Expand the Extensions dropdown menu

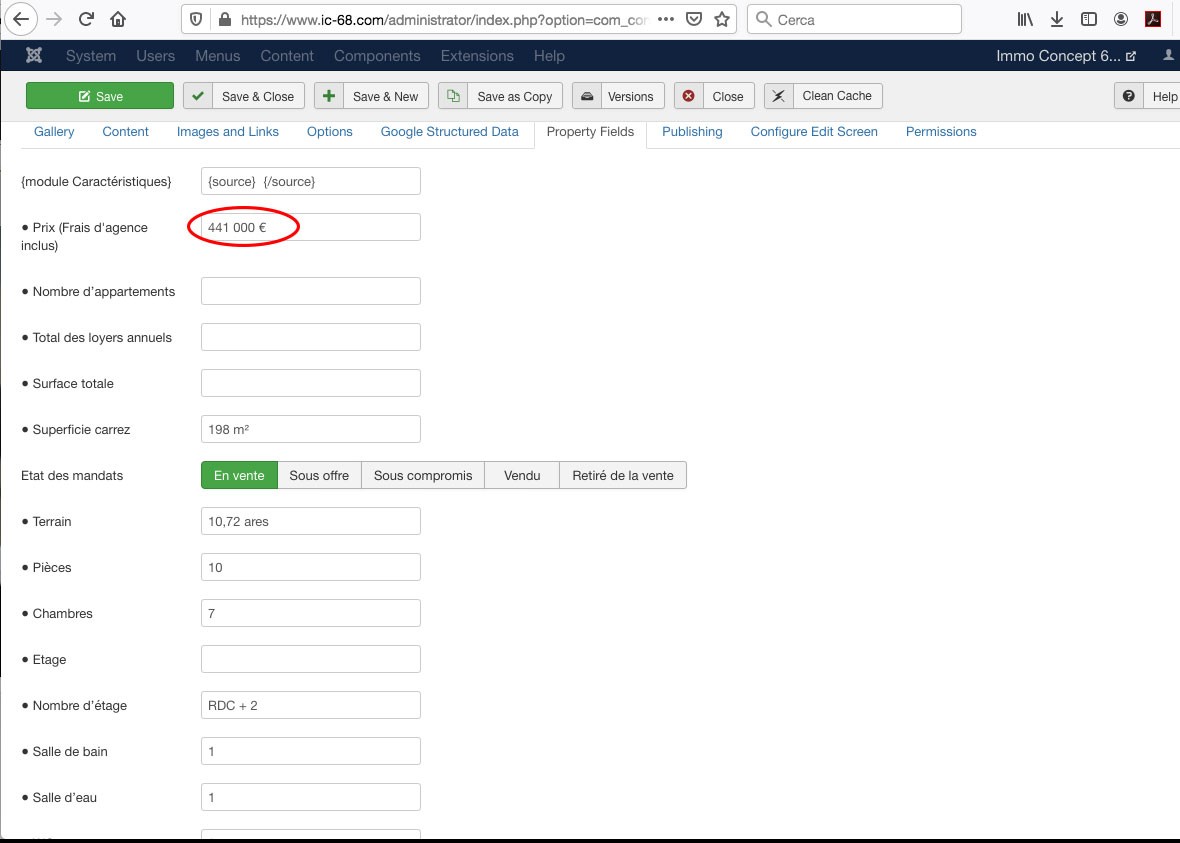tap(477, 56)
